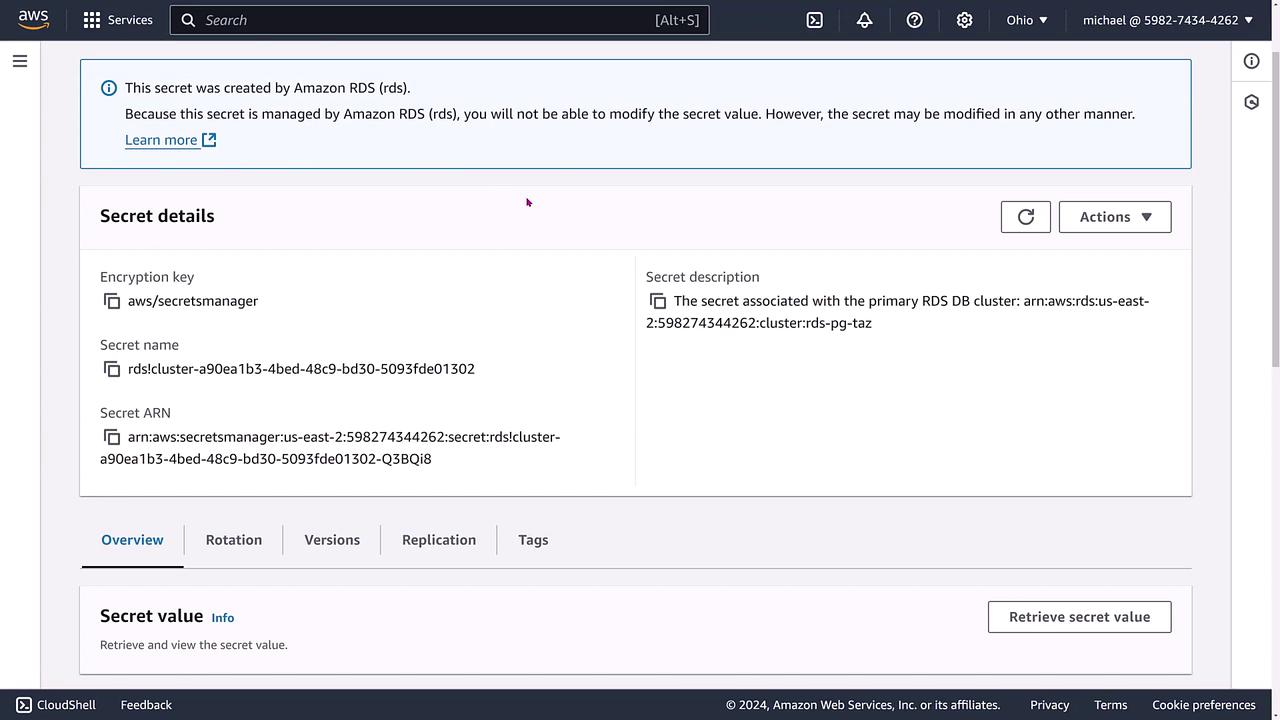The height and width of the screenshot is (720, 1280).
Task: Open the Ohio region selector
Action: tap(1027, 20)
